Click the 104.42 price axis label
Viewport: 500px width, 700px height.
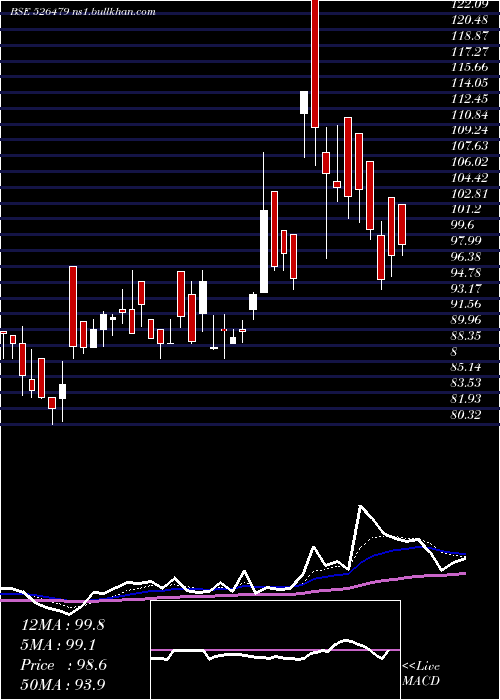[x=468, y=178]
